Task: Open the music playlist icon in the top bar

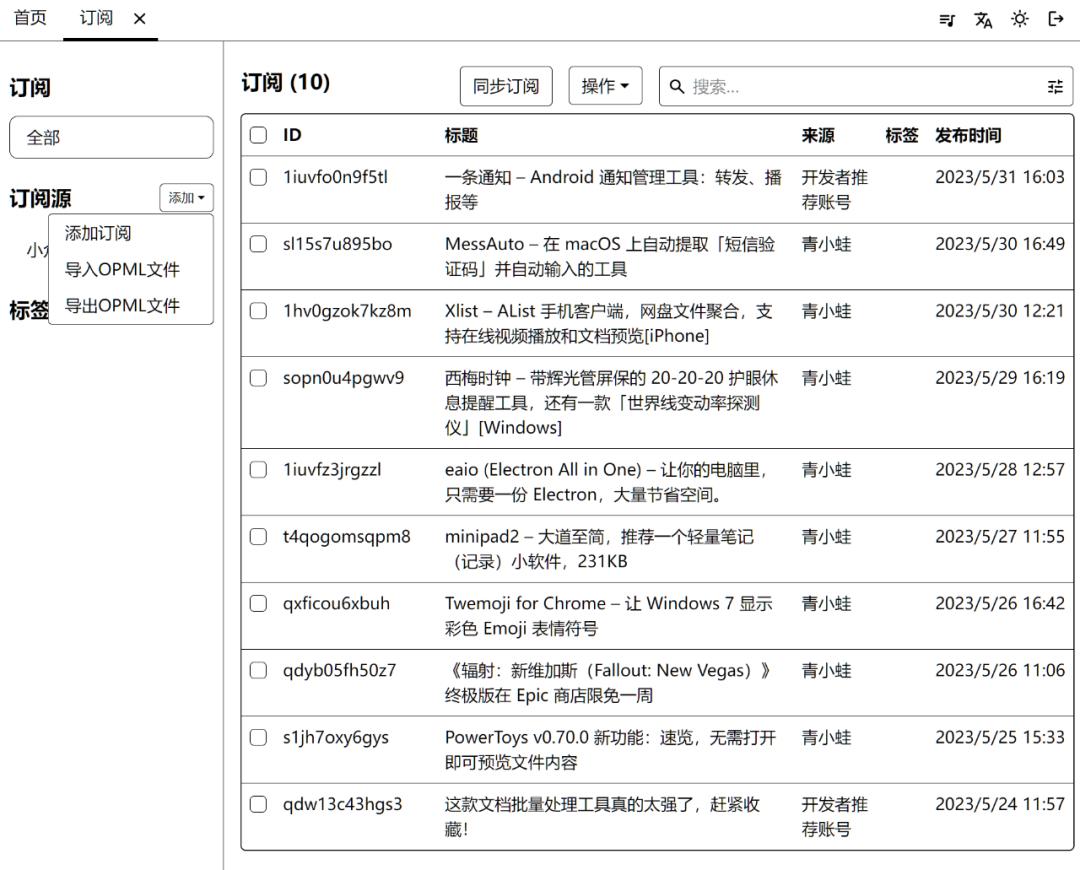Action: (946, 18)
